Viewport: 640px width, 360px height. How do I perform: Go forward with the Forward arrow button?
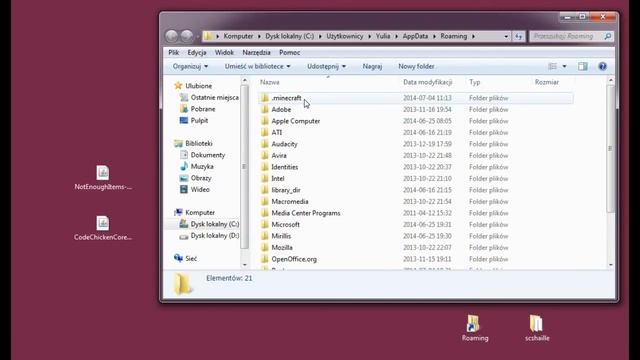(187, 36)
